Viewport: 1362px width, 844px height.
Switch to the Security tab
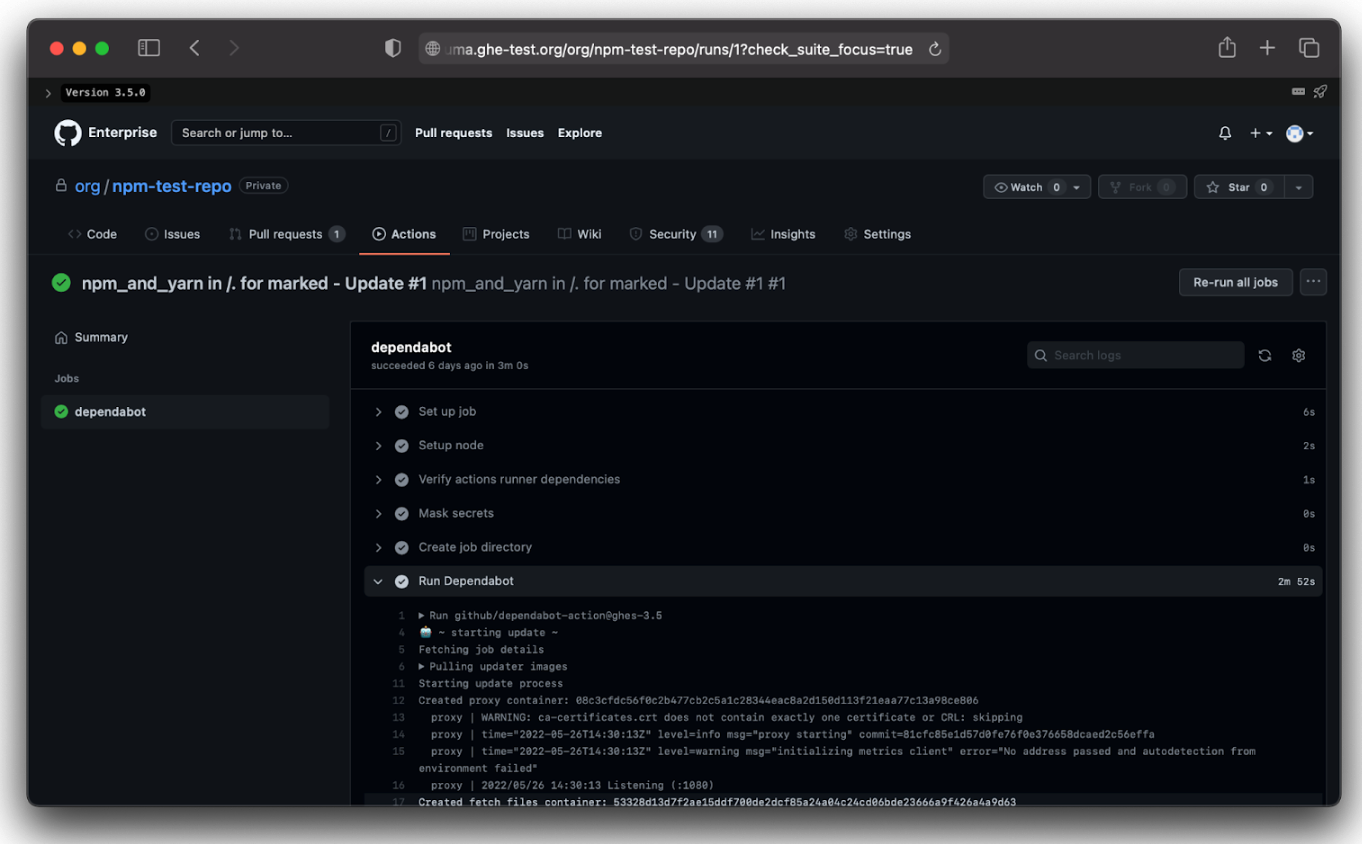(675, 234)
